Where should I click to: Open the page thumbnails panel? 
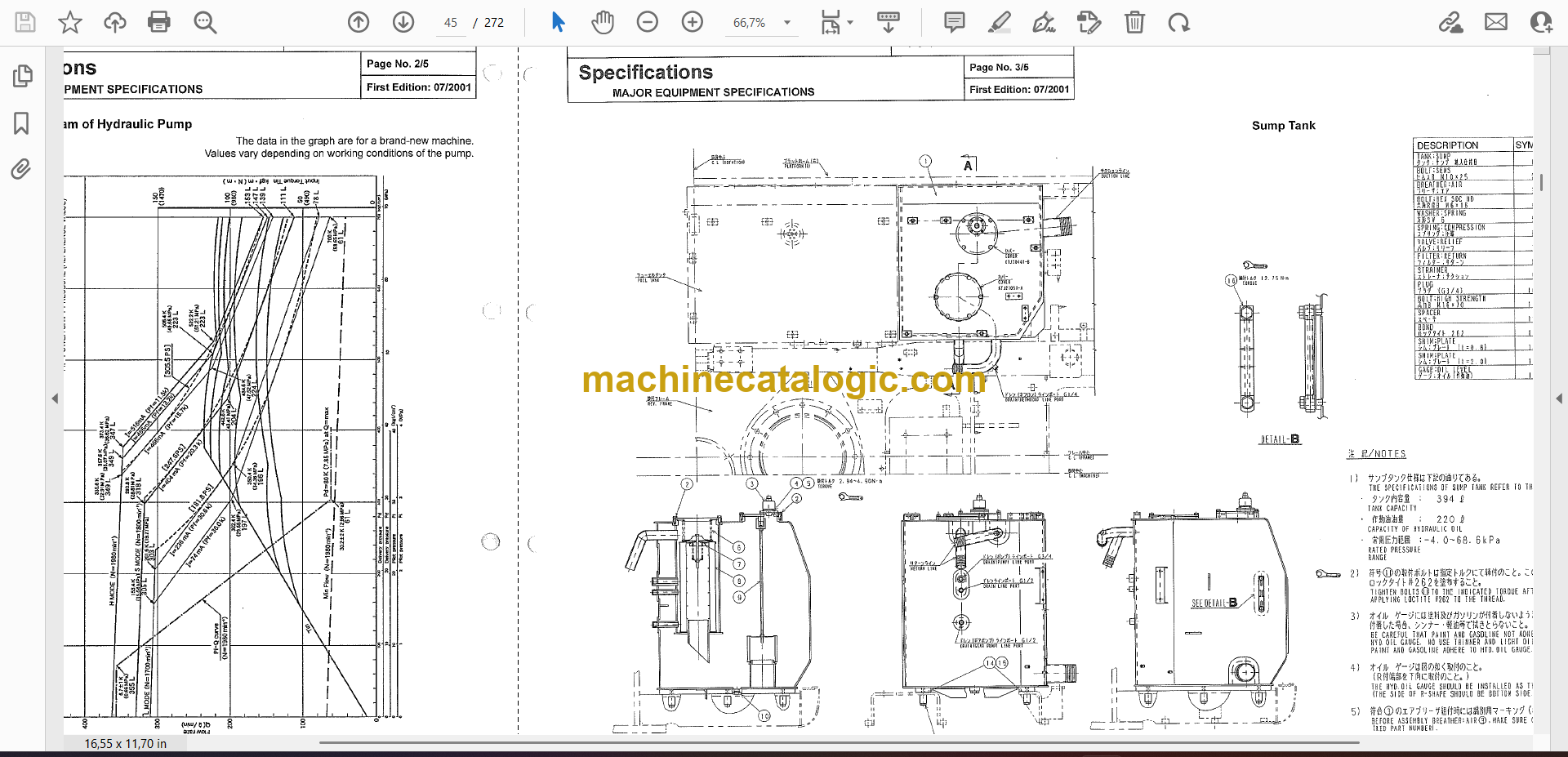22,76
